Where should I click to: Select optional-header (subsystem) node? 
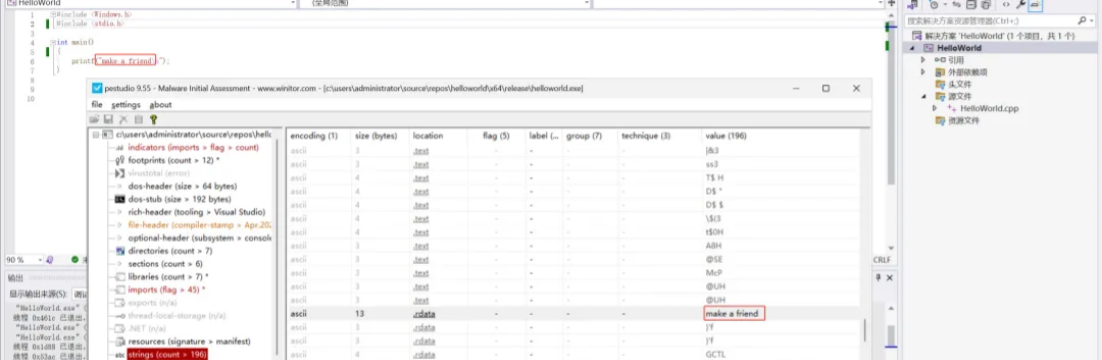pos(200,238)
